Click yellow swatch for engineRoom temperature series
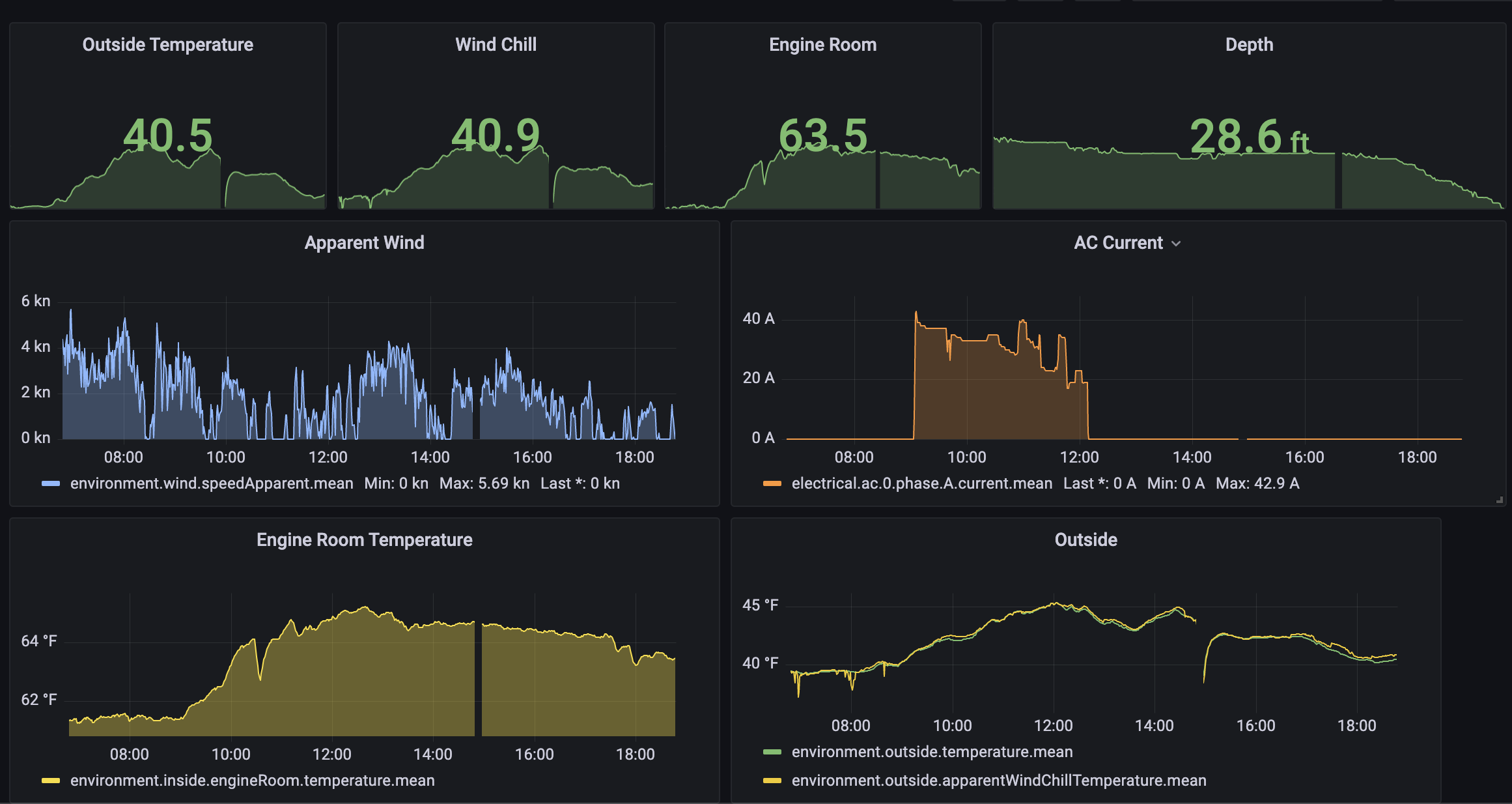The height and width of the screenshot is (804, 1512). pyautogui.click(x=51, y=781)
